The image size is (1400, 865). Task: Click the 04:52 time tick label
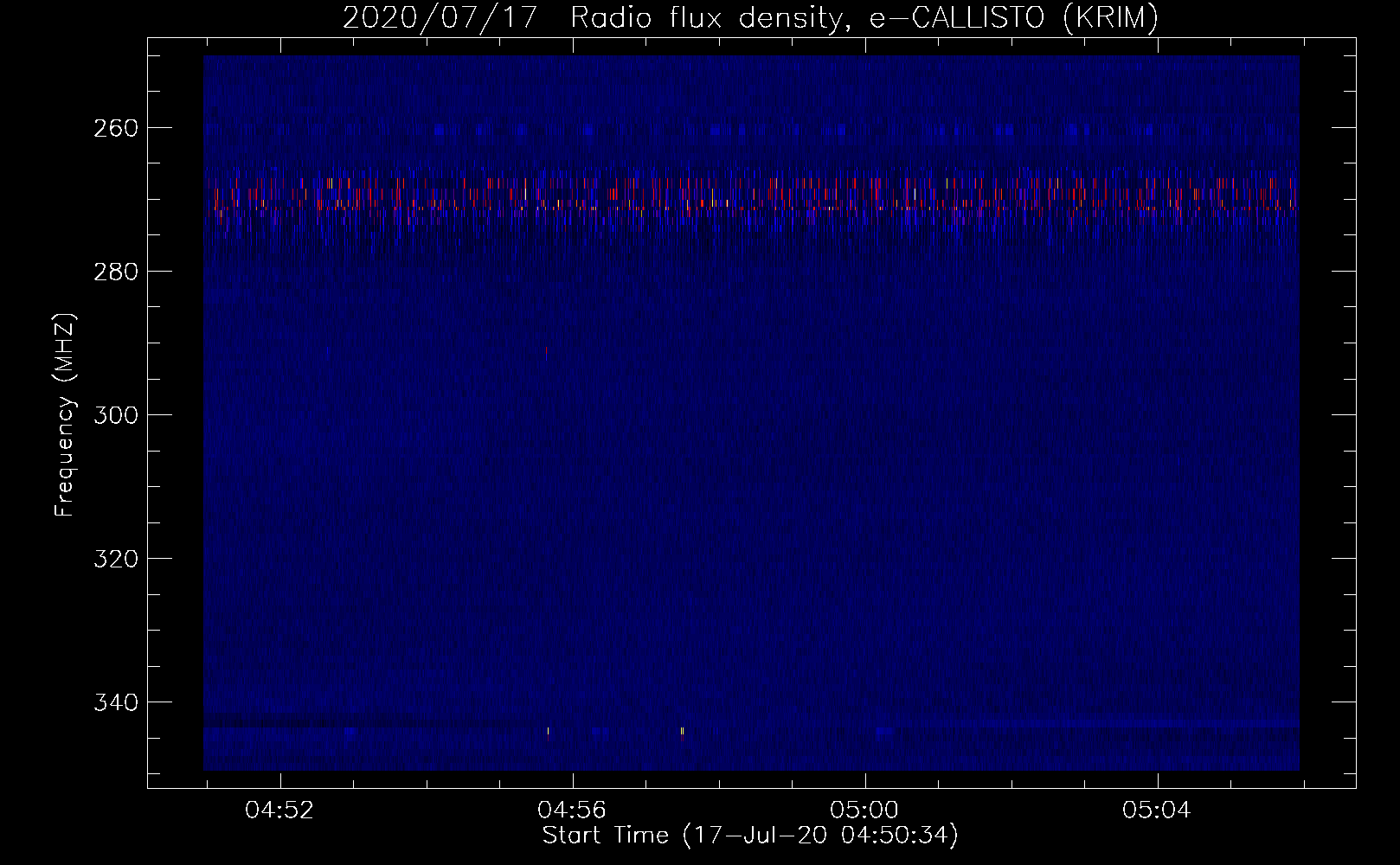point(280,811)
